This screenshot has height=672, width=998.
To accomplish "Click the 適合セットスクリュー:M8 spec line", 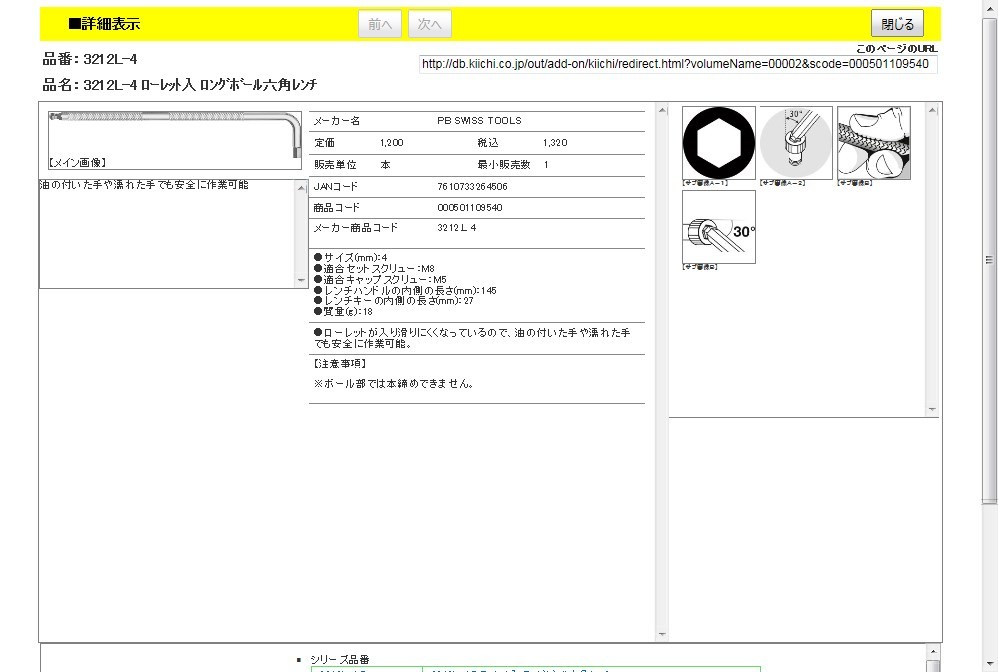I will [374, 269].
